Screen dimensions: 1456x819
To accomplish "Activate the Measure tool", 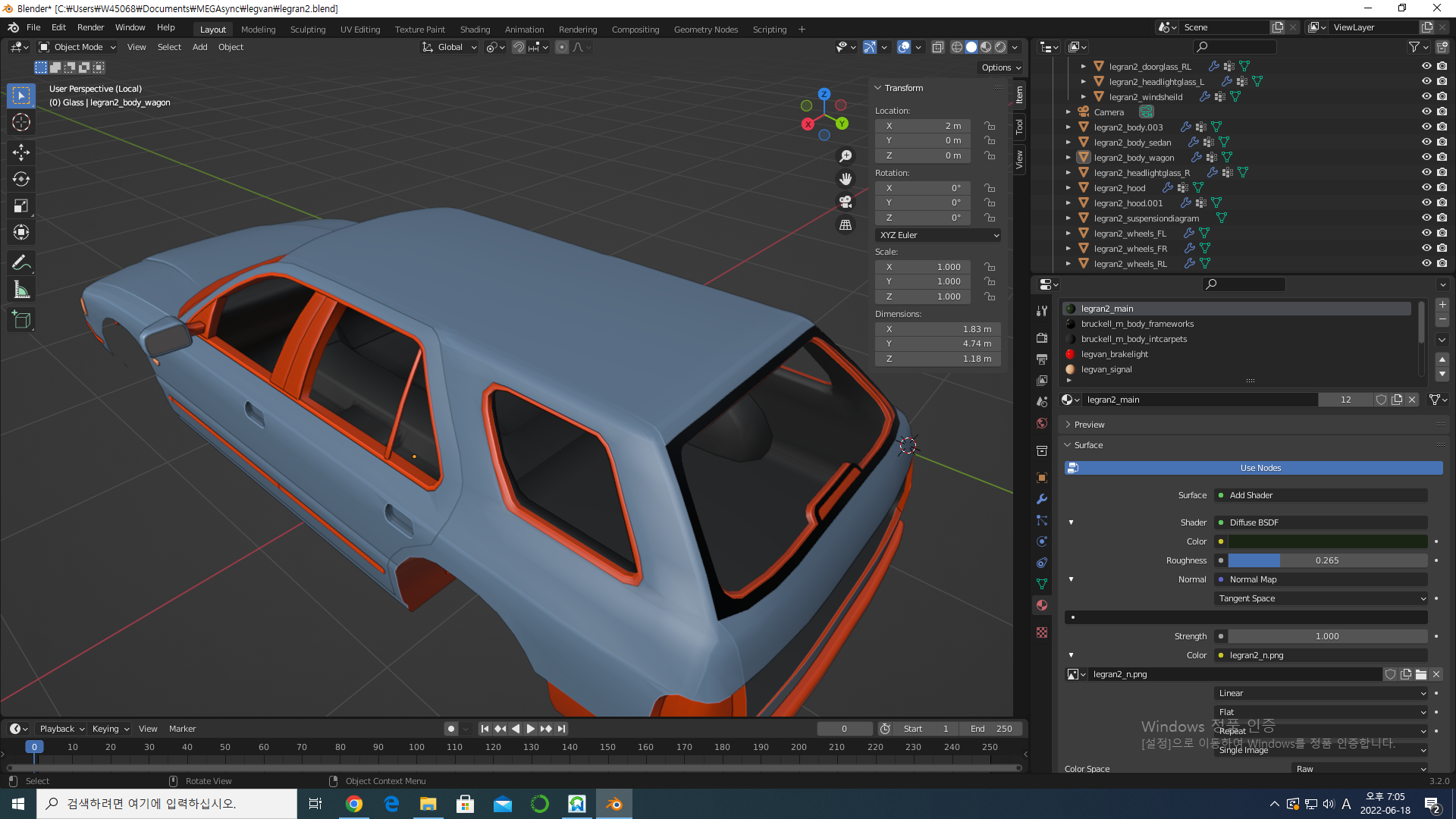I will tap(20, 290).
